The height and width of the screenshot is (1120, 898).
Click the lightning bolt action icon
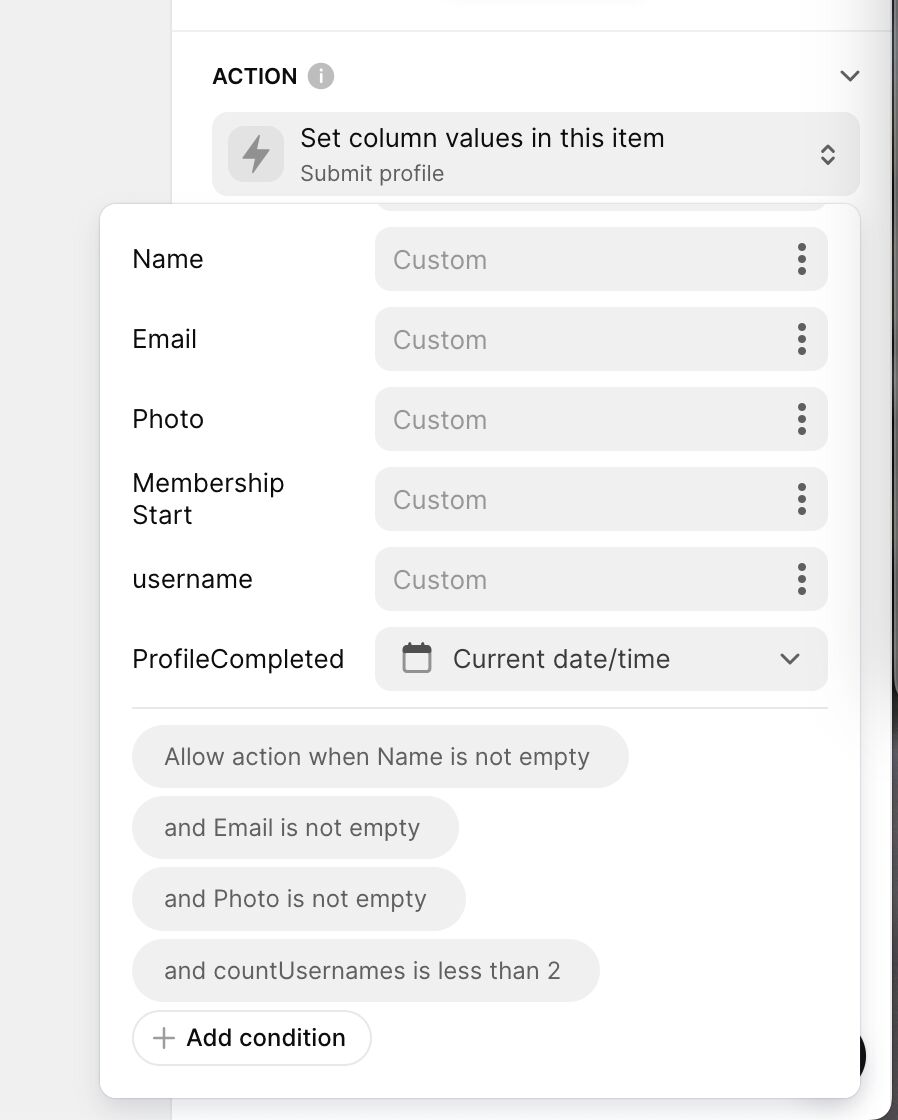coord(256,154)
